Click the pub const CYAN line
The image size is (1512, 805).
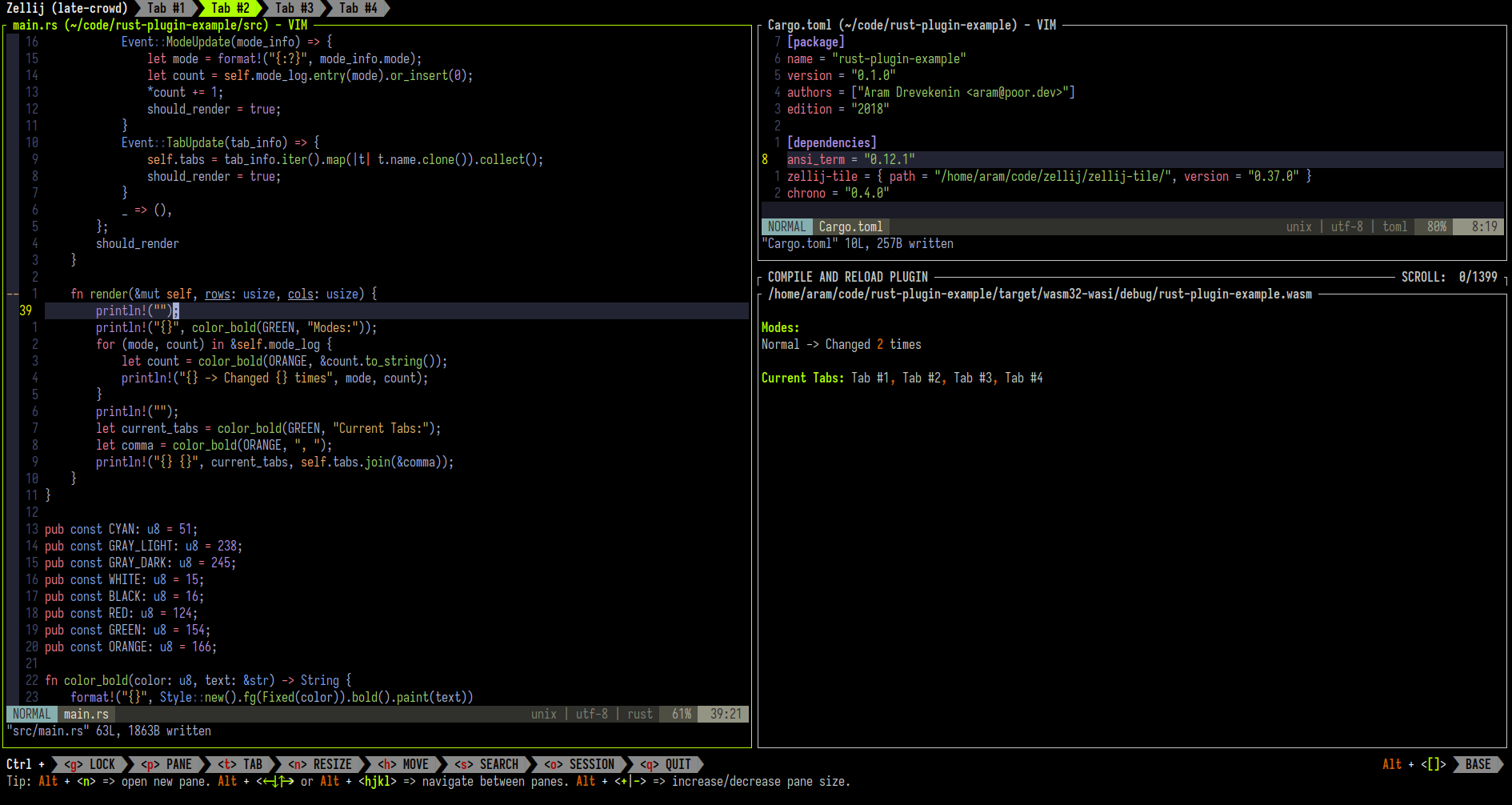pyautogui.click(x=122, y=529)
